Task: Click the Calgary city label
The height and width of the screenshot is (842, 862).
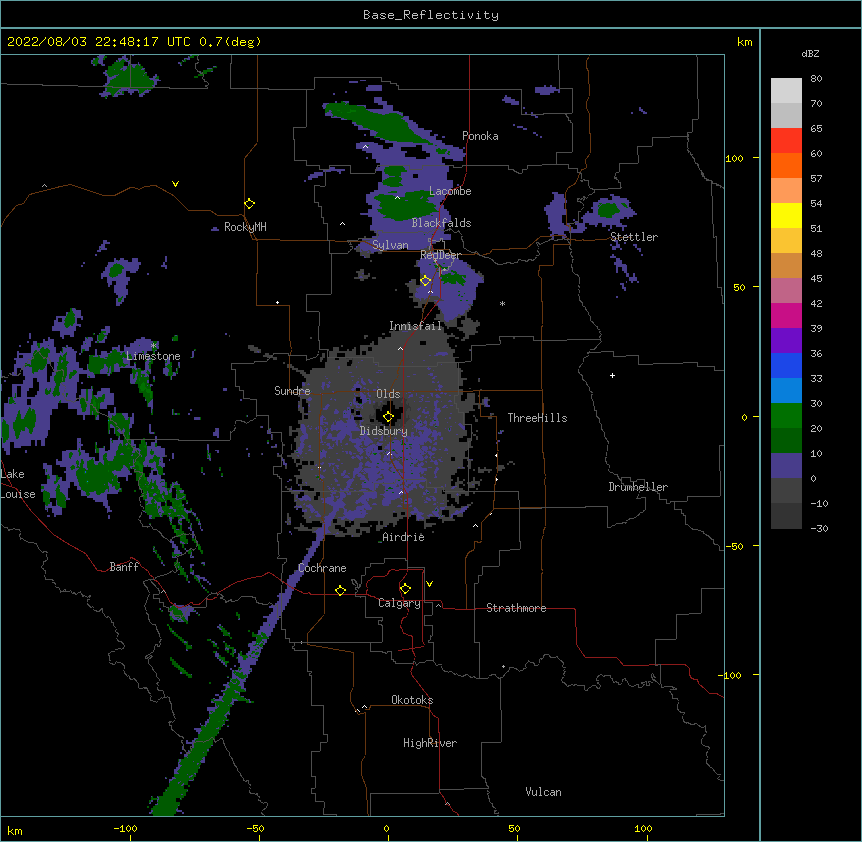Action: coord(399,603)
